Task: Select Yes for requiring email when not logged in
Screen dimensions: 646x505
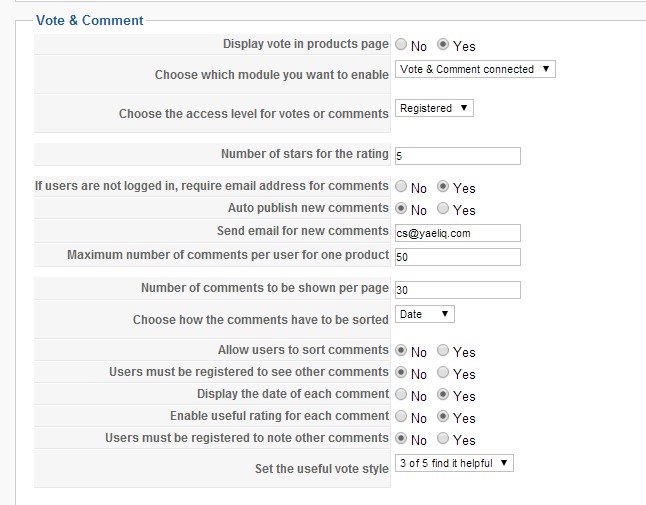Action: pos(444,188)
